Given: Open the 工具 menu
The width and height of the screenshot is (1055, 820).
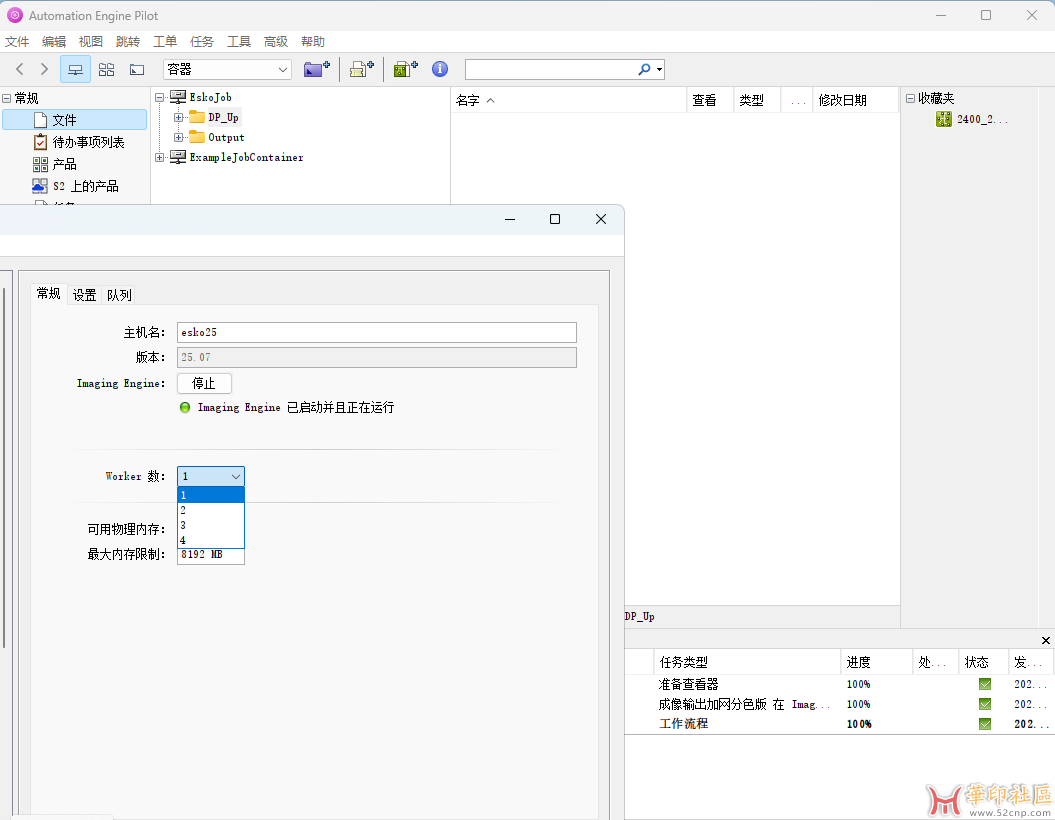Looking at the screenshot, I should point(239,42).
